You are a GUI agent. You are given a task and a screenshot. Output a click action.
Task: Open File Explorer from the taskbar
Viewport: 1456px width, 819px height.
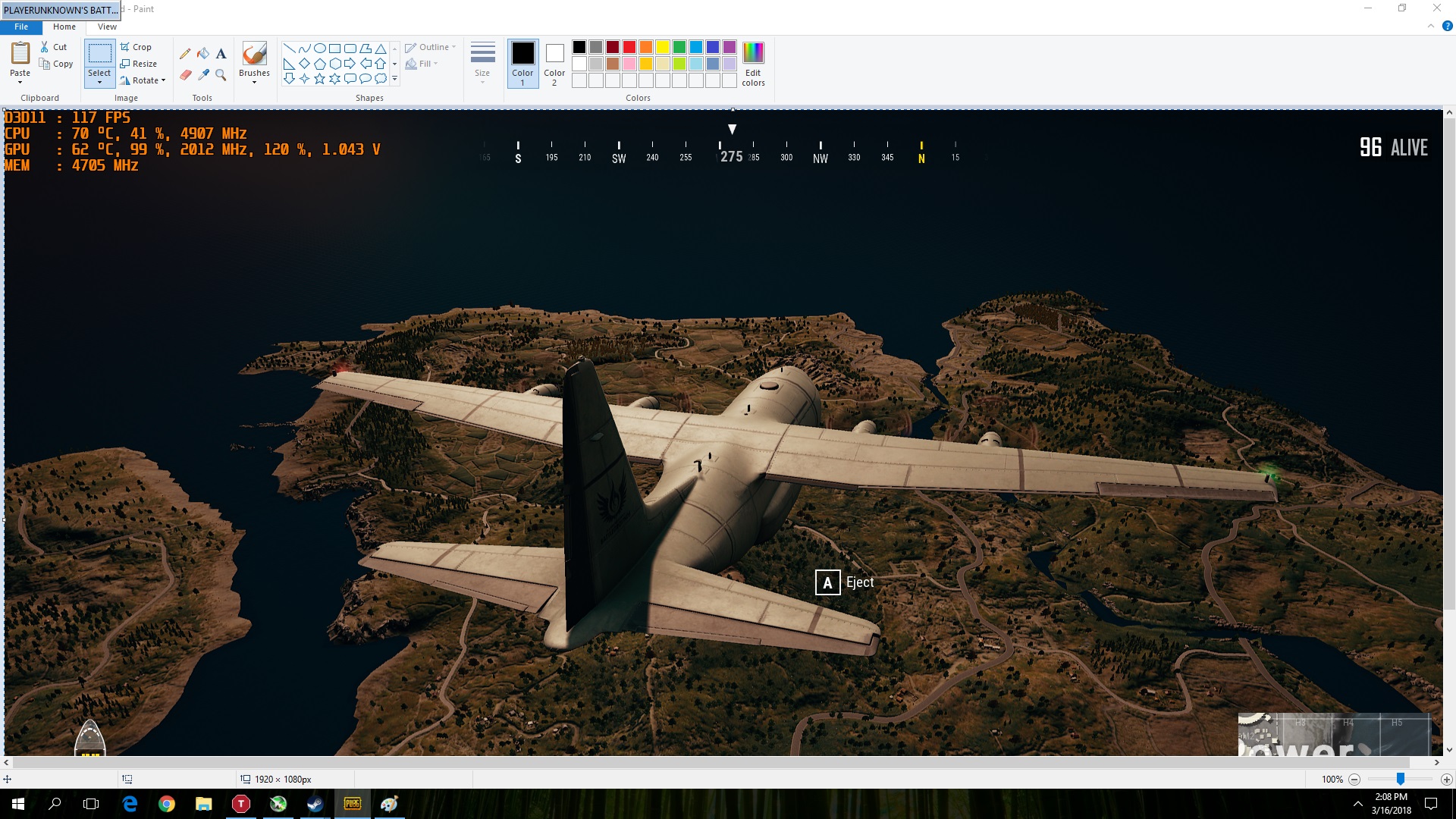coord(203,804)
